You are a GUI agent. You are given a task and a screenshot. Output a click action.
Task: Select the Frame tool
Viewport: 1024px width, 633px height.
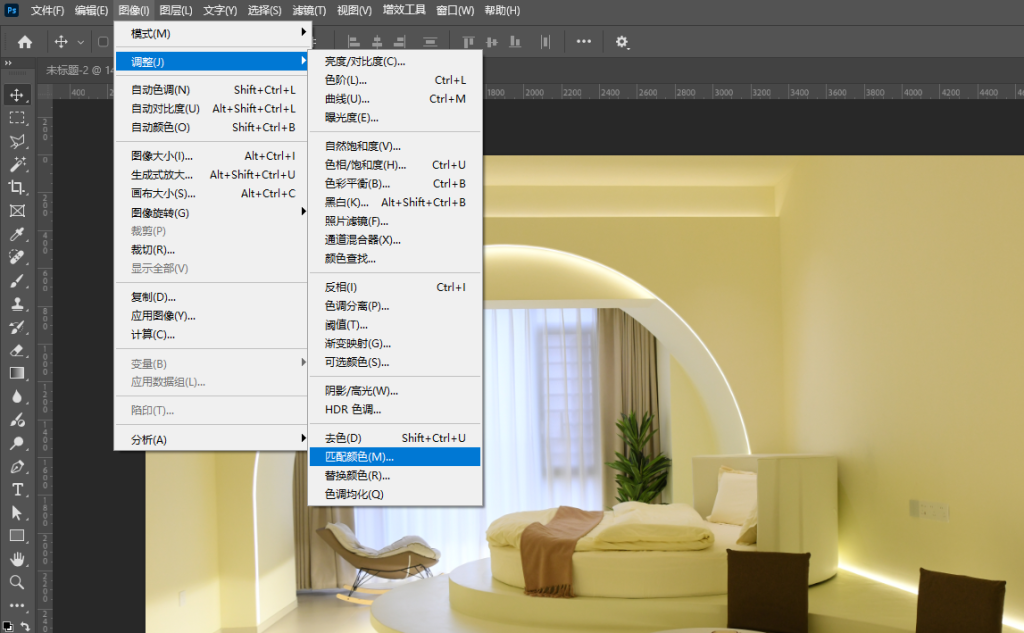17,210
